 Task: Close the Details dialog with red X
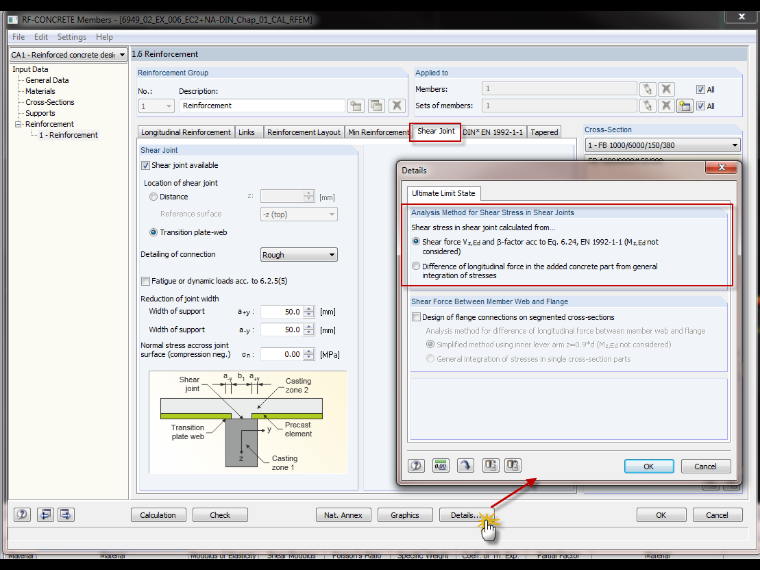point(721,167)
